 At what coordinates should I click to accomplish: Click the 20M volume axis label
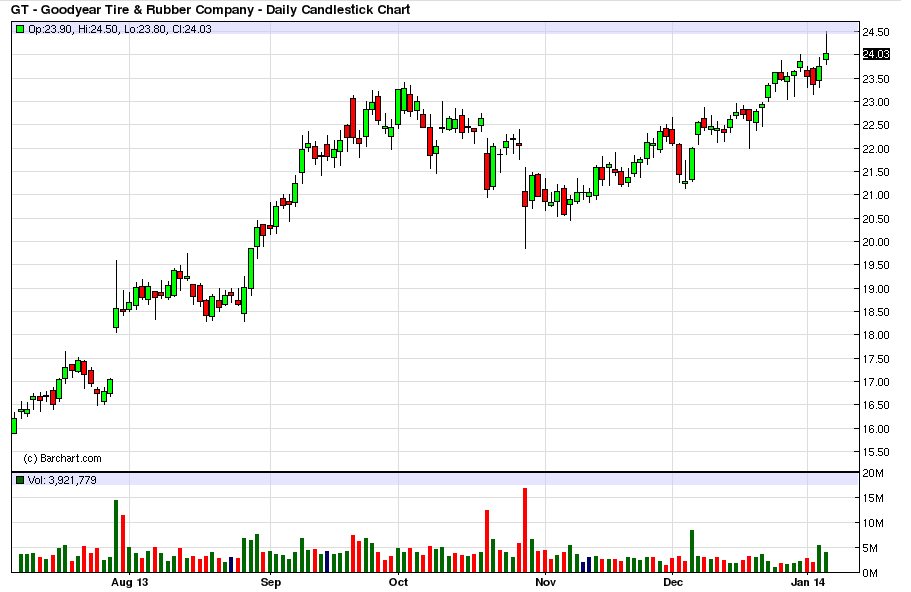(873, 473)
